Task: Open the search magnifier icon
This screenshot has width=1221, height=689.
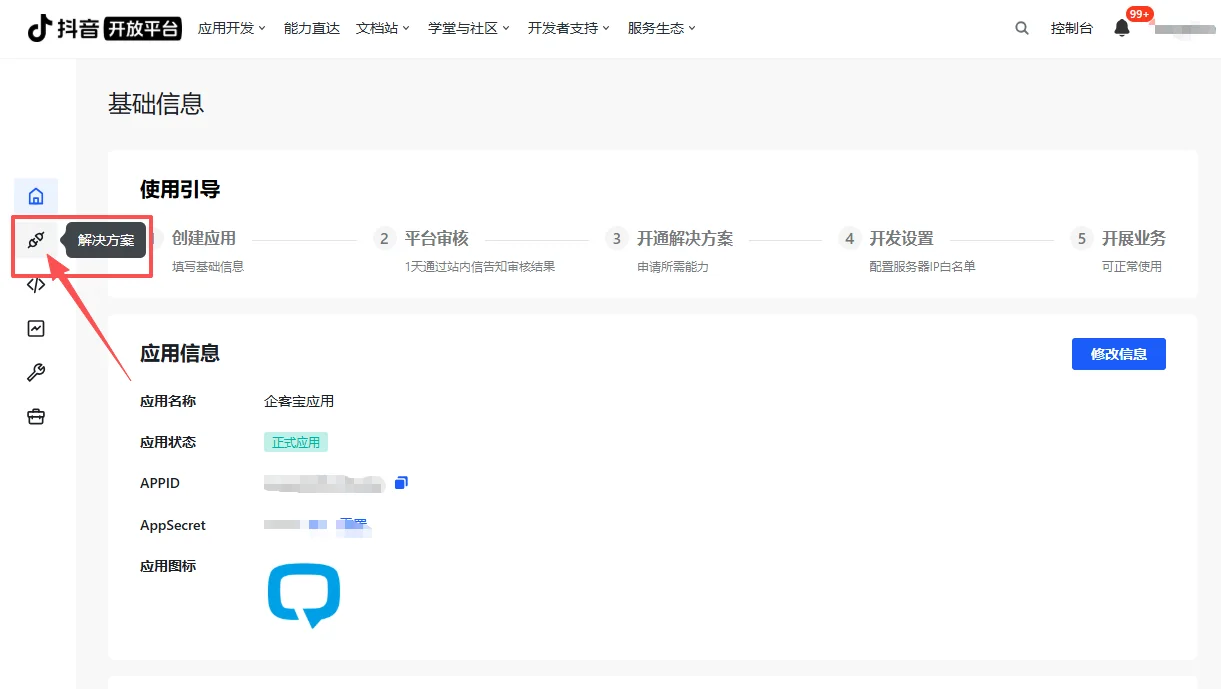Action: (x=1022, y=28)
